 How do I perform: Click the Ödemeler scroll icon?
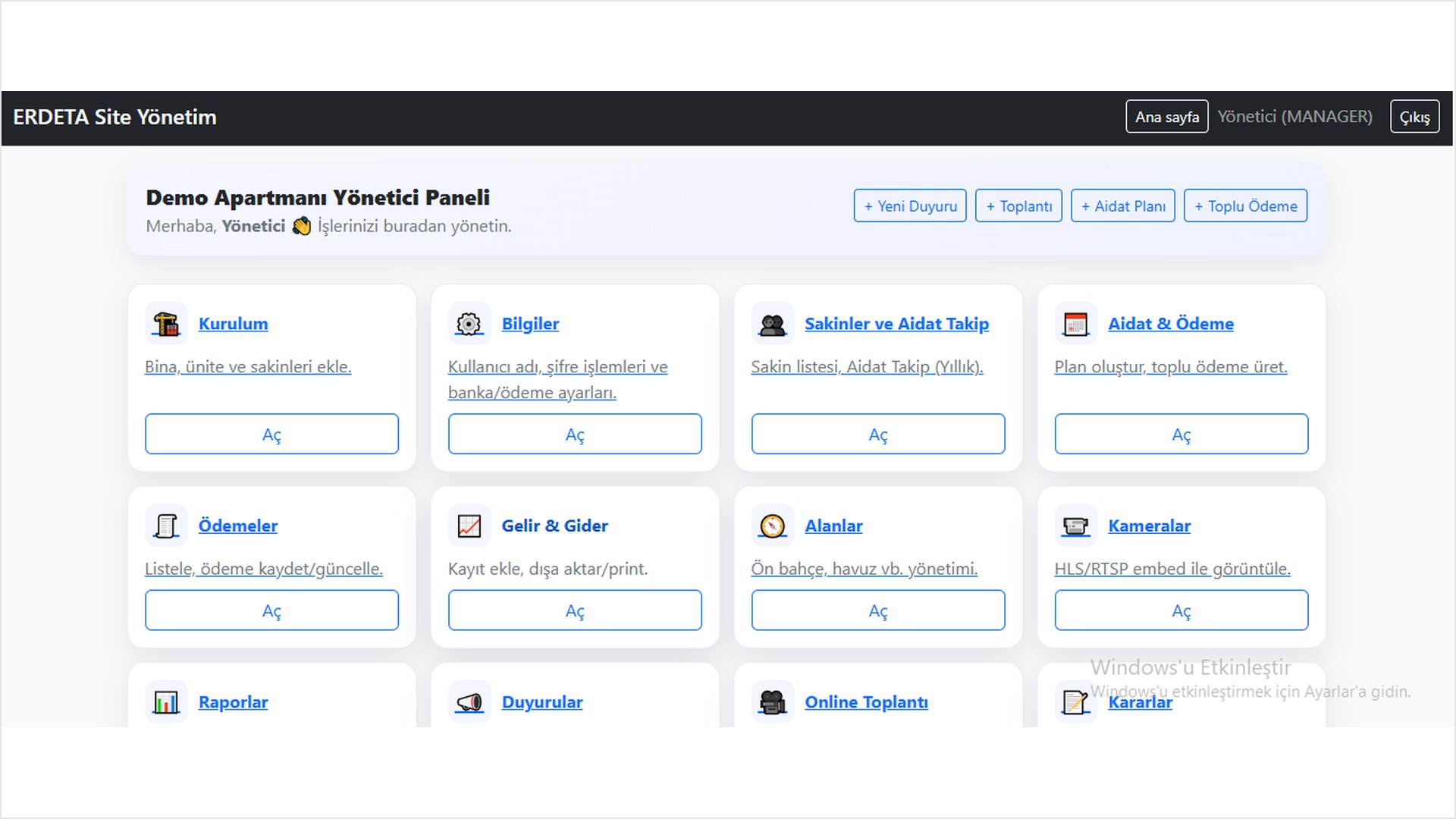click(x=166, y=526)
